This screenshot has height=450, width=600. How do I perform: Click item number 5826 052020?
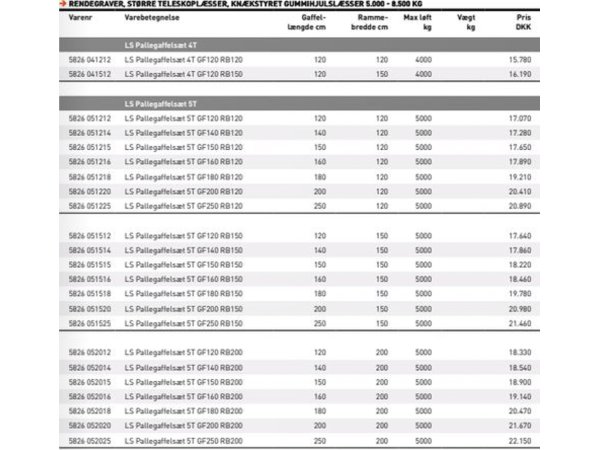(x=90, y=425)
